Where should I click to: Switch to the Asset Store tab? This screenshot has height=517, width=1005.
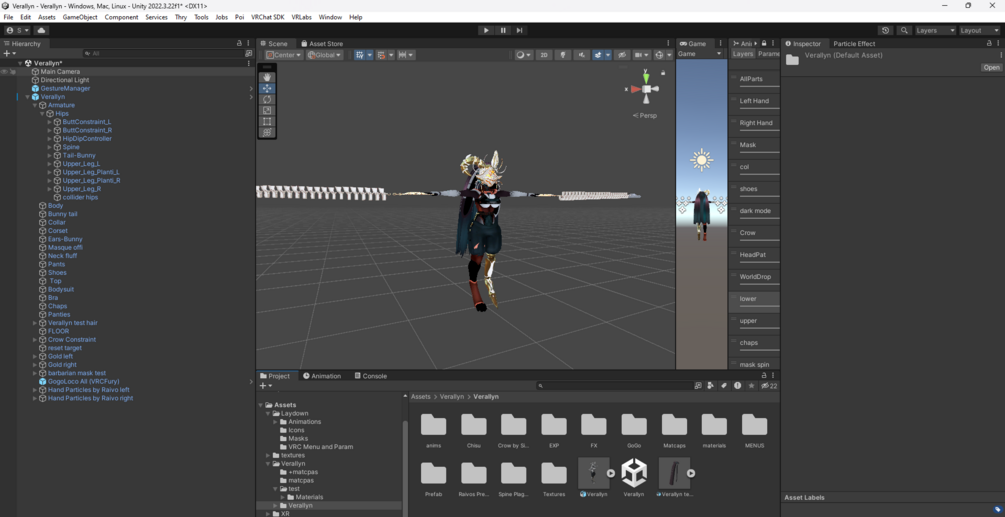[321, 44]
